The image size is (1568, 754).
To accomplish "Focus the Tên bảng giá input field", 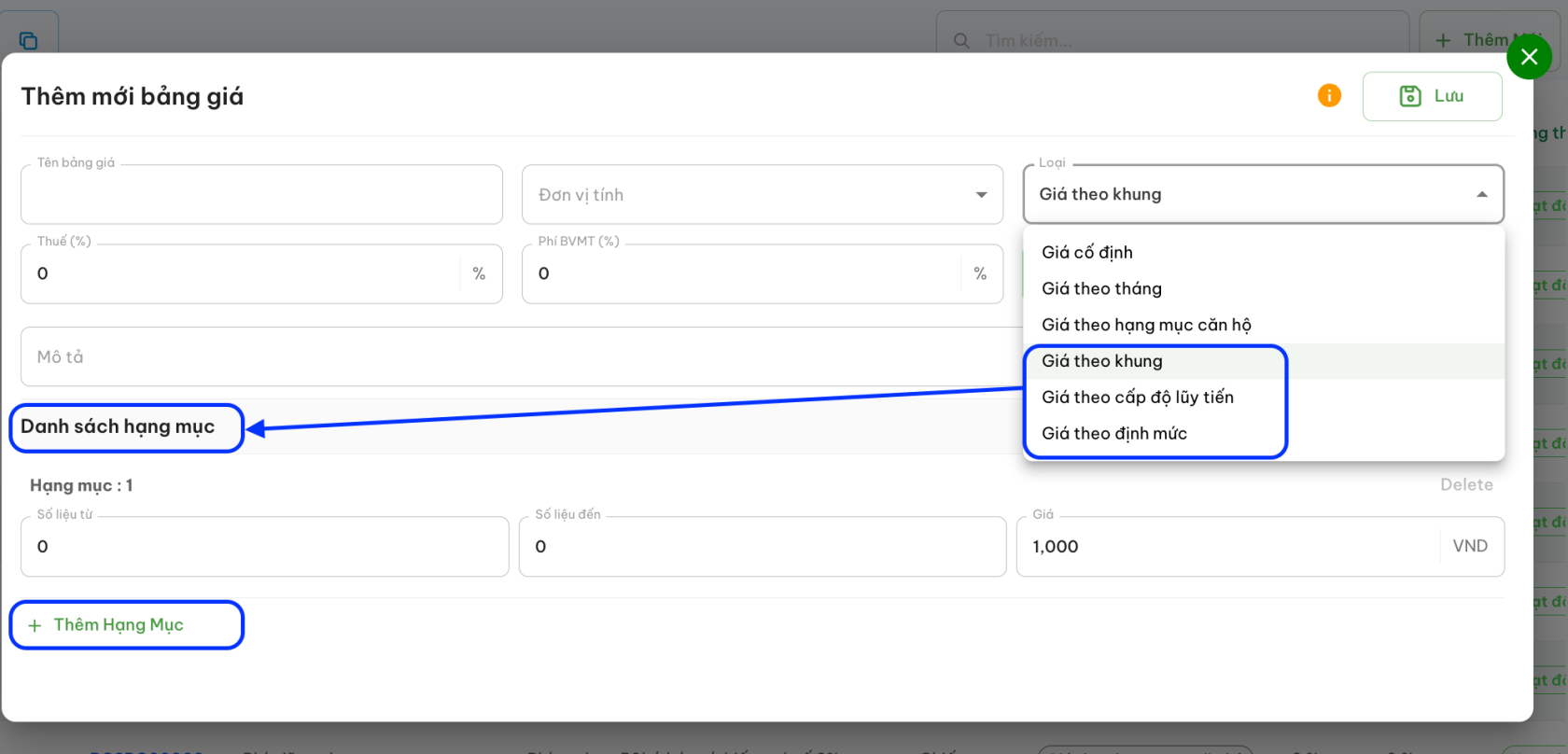I will 261,194.
